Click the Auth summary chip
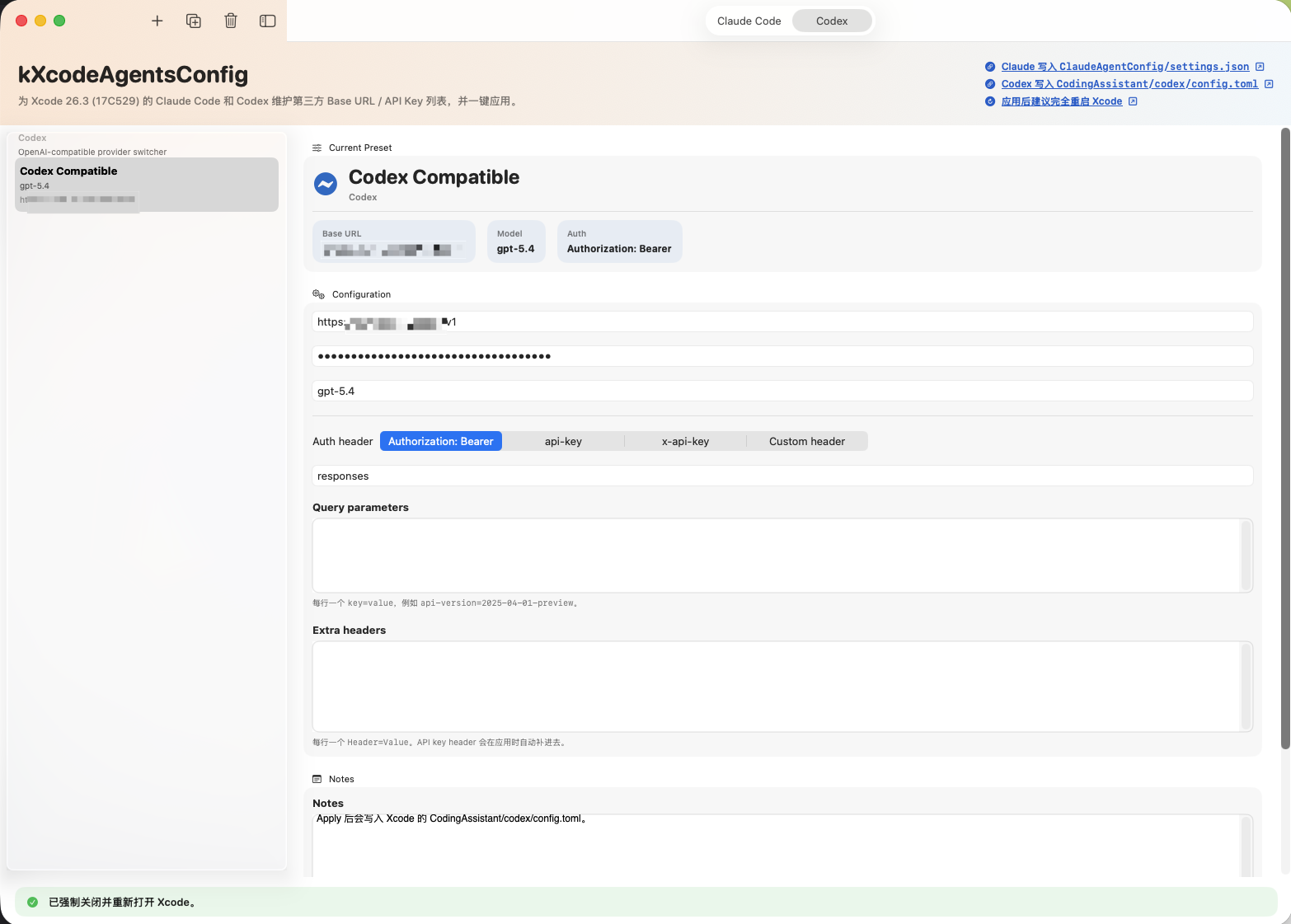The height and width of the screenshot is (924, 1291). coord(619,242)
